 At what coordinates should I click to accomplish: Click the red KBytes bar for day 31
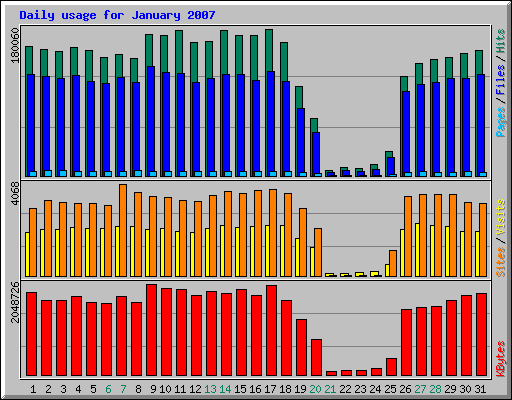481,334
